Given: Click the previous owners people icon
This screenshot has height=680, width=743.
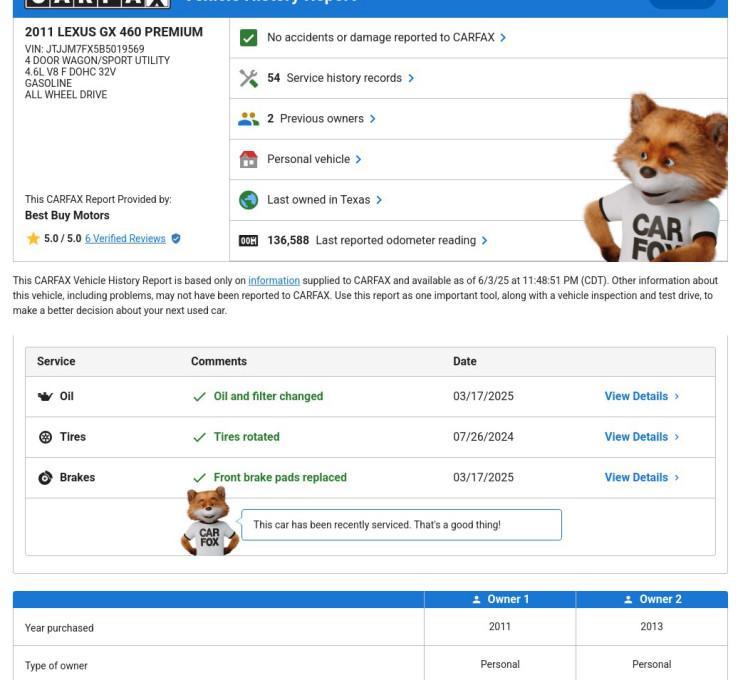Looking at the screenshot, I should [248, 118].
